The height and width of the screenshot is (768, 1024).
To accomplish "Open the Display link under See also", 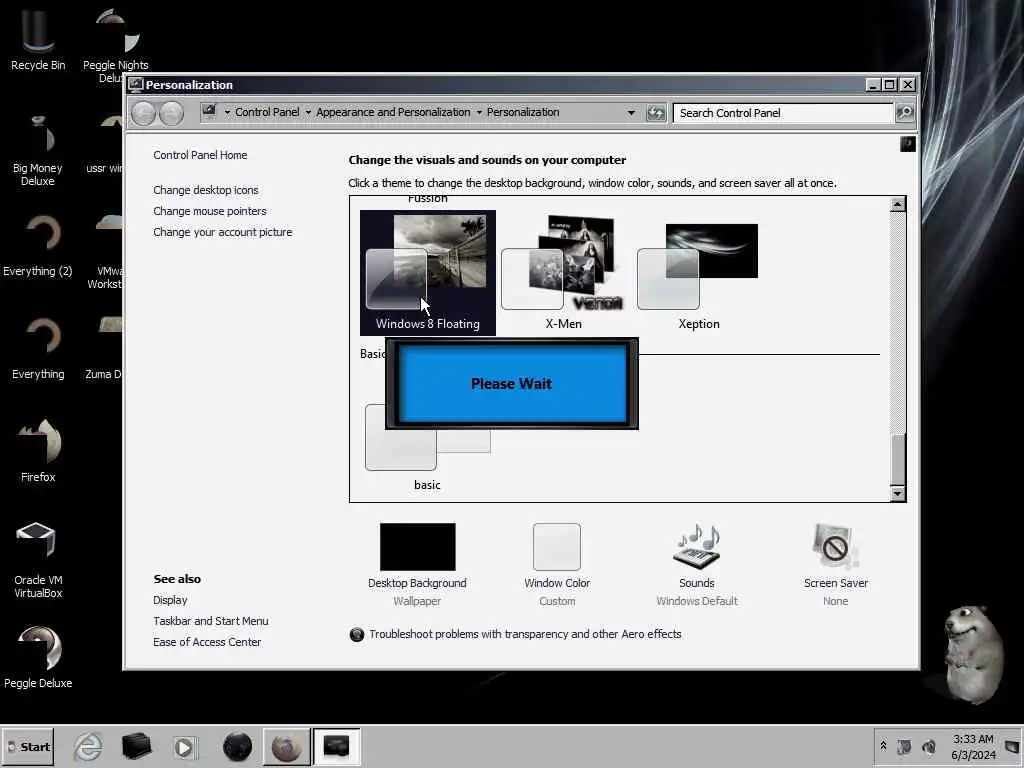I will coord(170,600).
